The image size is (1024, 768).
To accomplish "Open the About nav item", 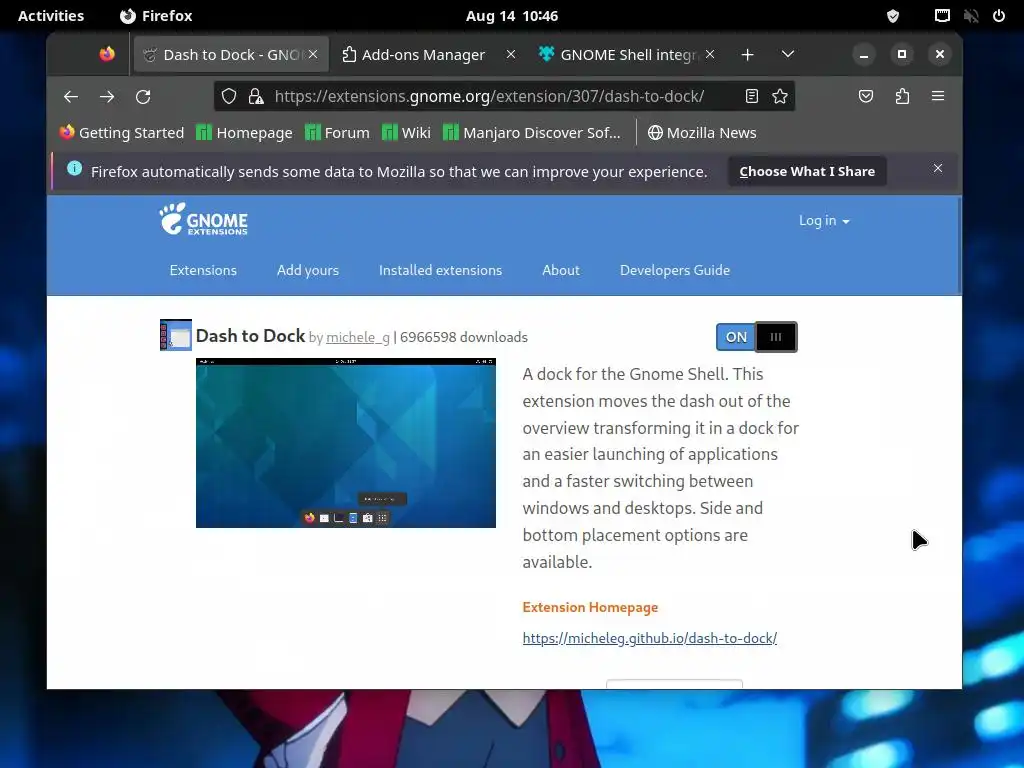I will [x=560, y=270].
